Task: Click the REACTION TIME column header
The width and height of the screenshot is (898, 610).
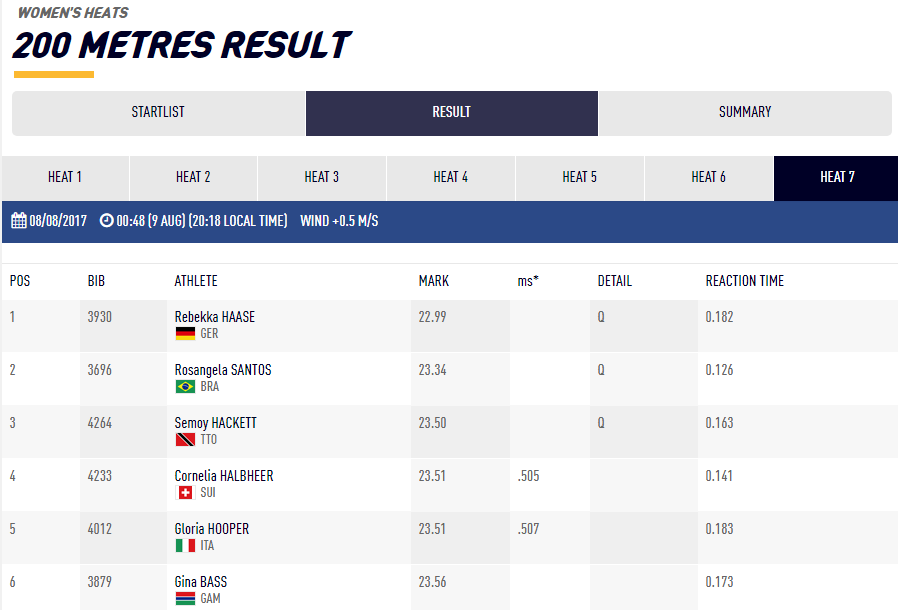Action: click(x=745, y=281)
